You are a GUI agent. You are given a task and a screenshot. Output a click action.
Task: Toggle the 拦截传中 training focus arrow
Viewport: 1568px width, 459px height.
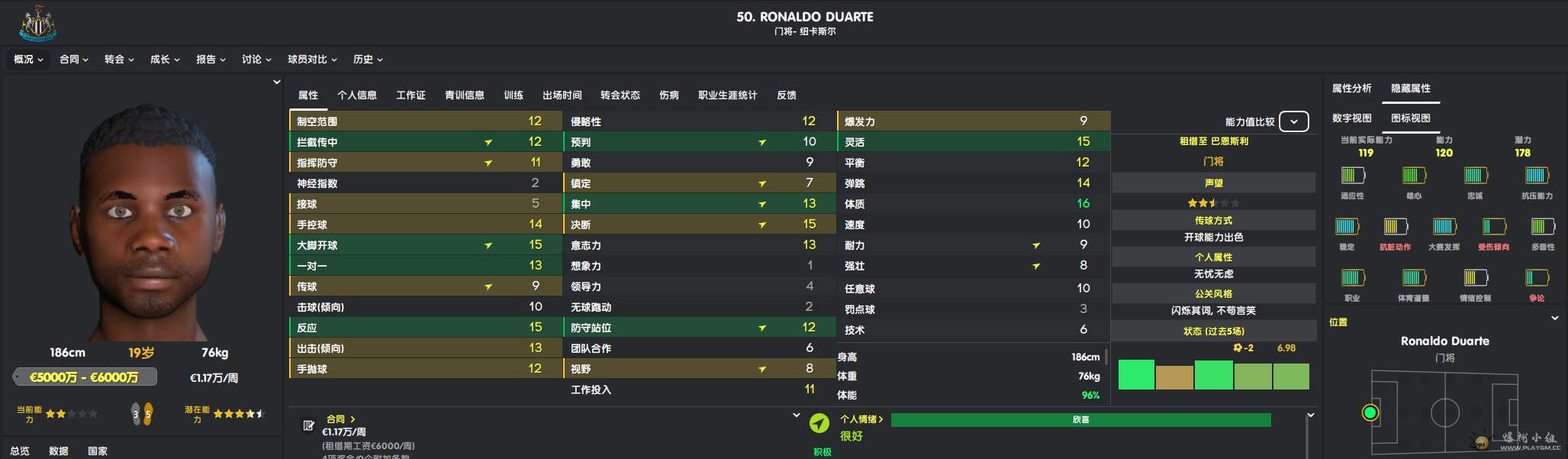pos(488,143)
